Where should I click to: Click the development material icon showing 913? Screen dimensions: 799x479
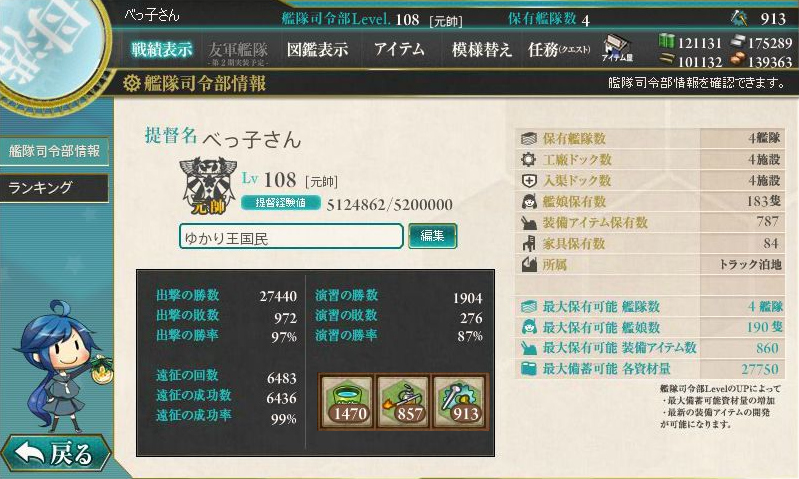tap(460, 402)
